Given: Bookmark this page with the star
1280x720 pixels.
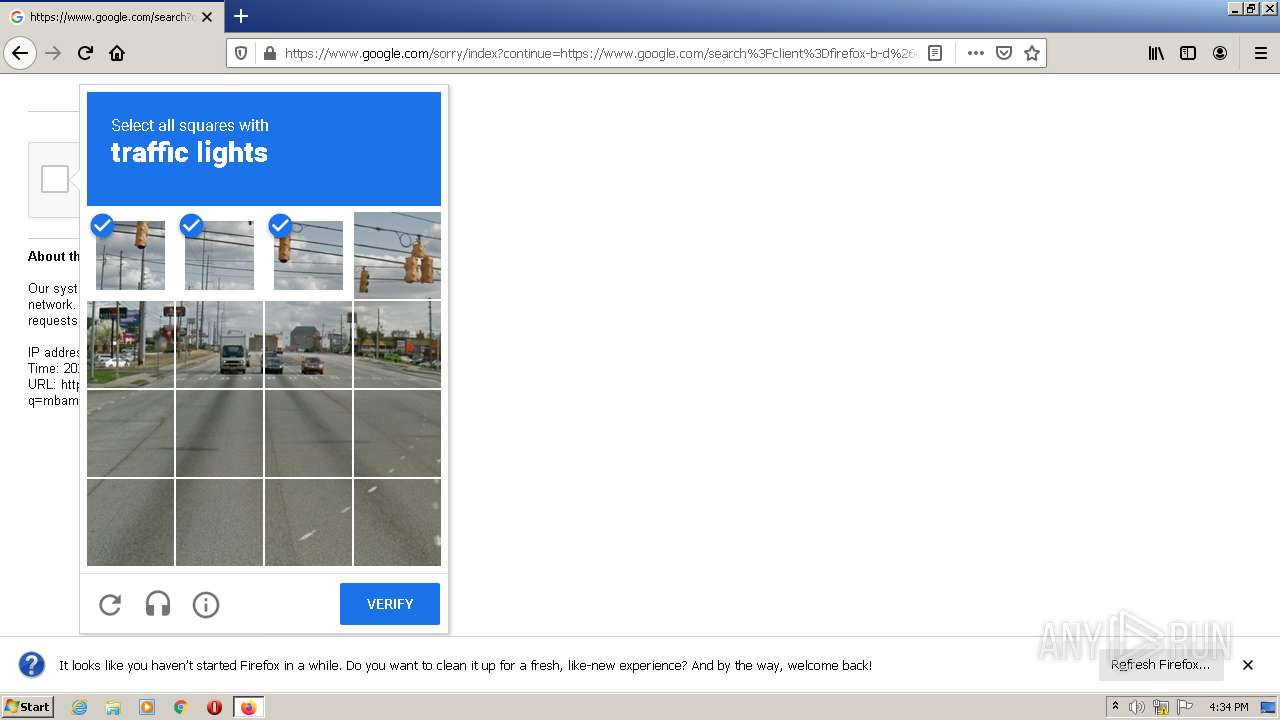Looking at the screenshot, I should click(x=1032, y=53).
